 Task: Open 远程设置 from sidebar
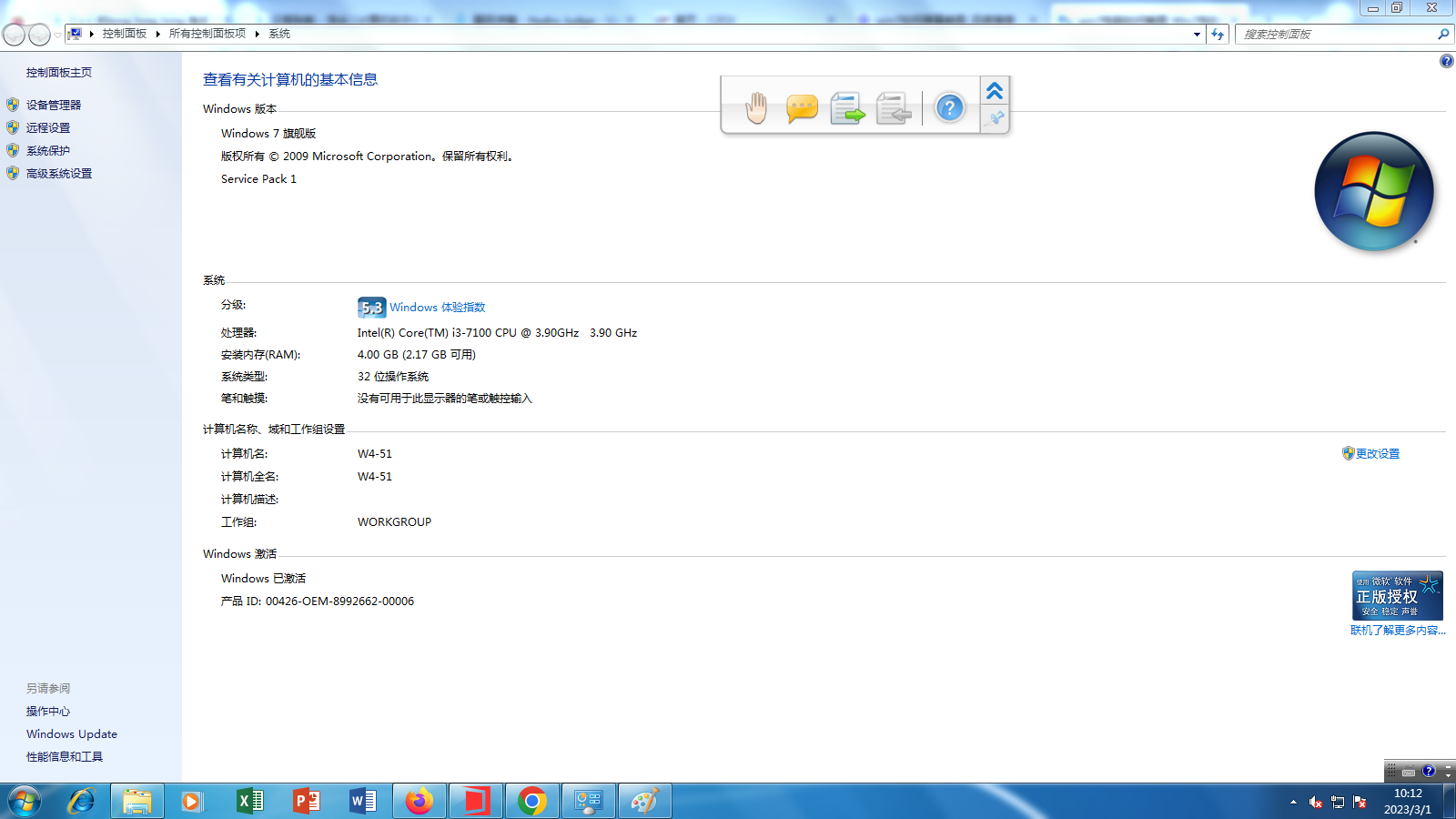[48, 128]
